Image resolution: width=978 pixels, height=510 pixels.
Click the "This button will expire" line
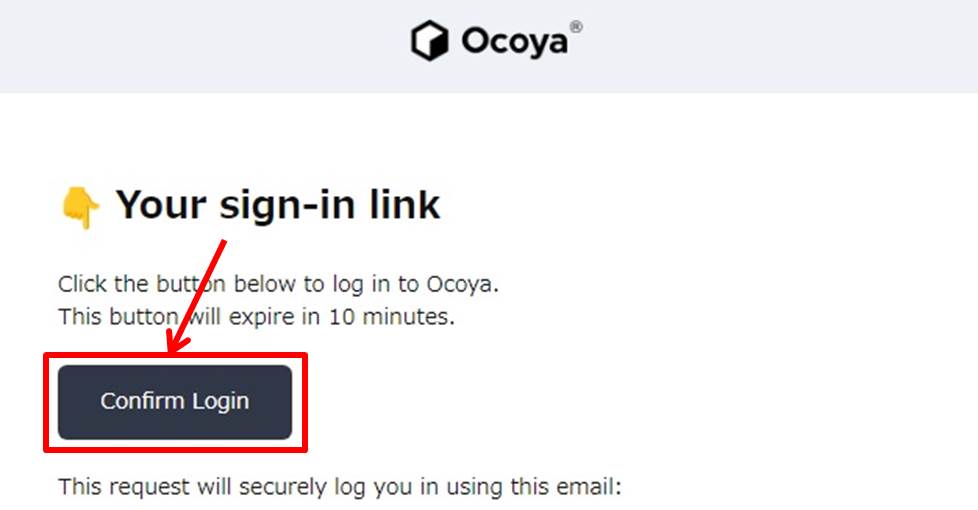[256, 317]
